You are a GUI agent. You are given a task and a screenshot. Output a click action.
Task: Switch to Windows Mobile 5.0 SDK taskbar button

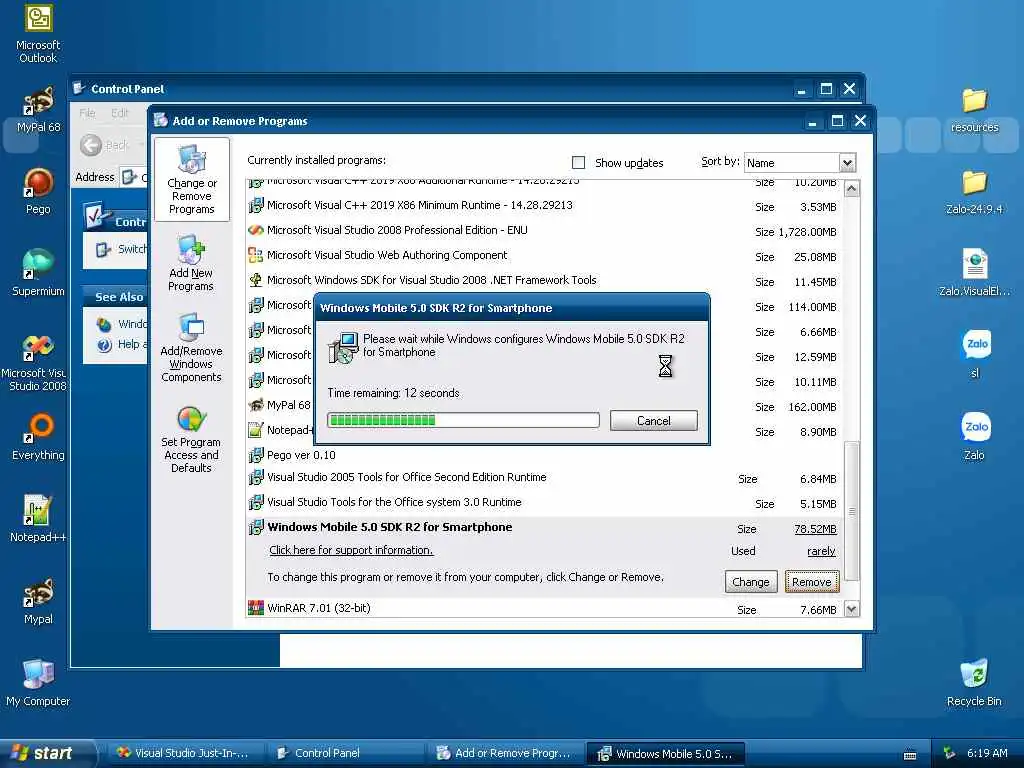coord(665,753)
